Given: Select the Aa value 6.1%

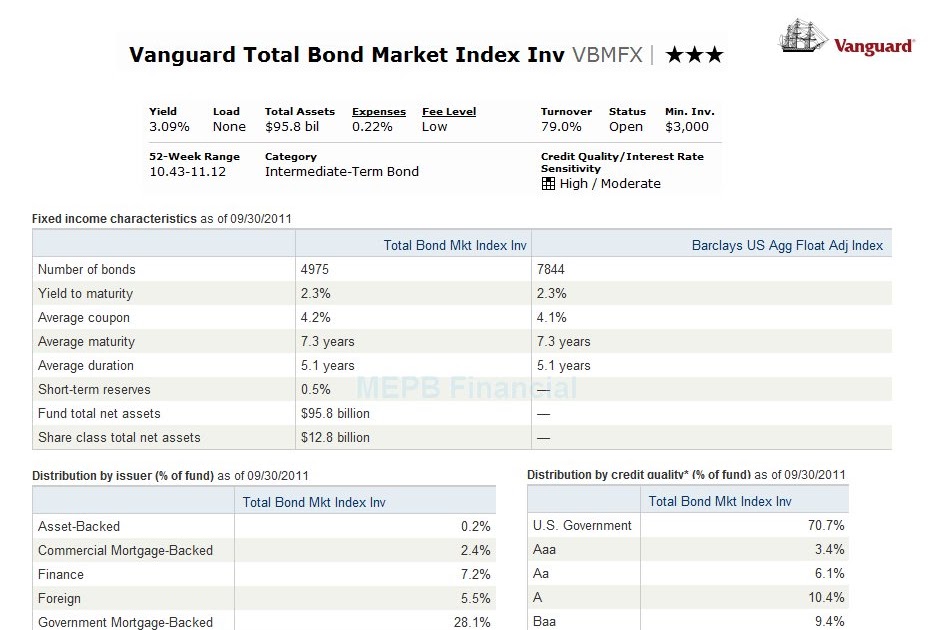Looking at the screenshot, I should coord(829,573).
